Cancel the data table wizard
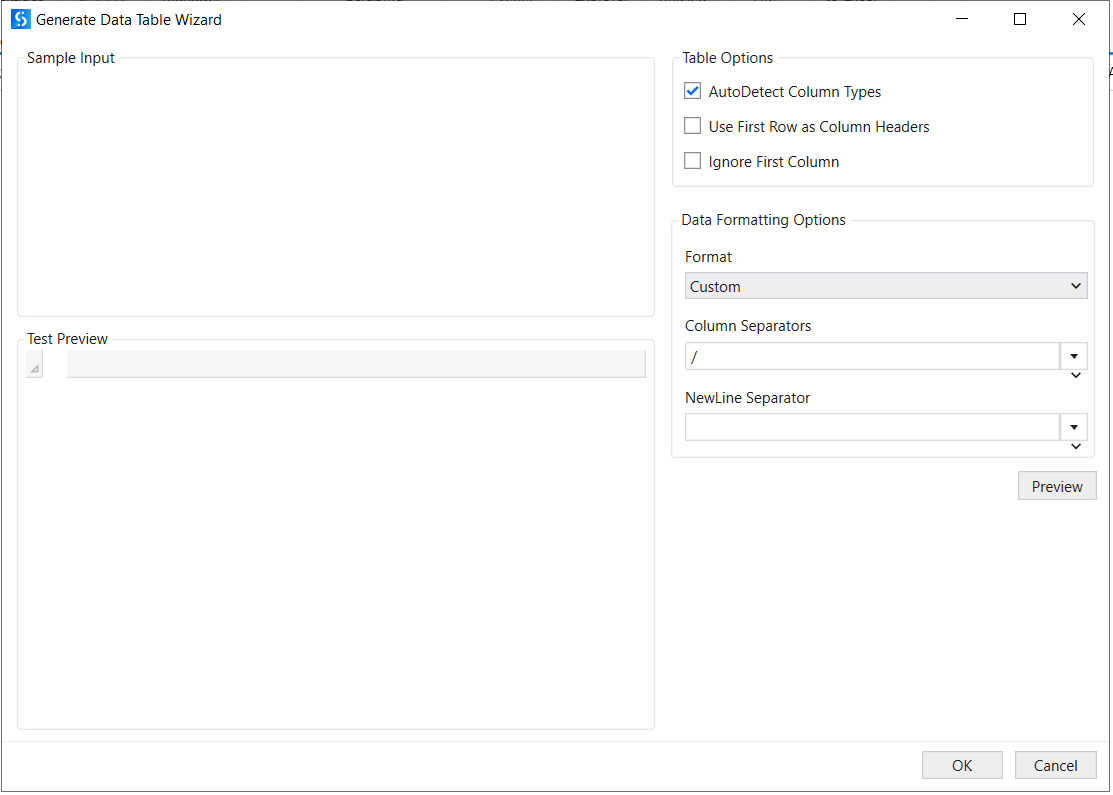This screenshot has height=795, width=1113. pos(1055,765)
